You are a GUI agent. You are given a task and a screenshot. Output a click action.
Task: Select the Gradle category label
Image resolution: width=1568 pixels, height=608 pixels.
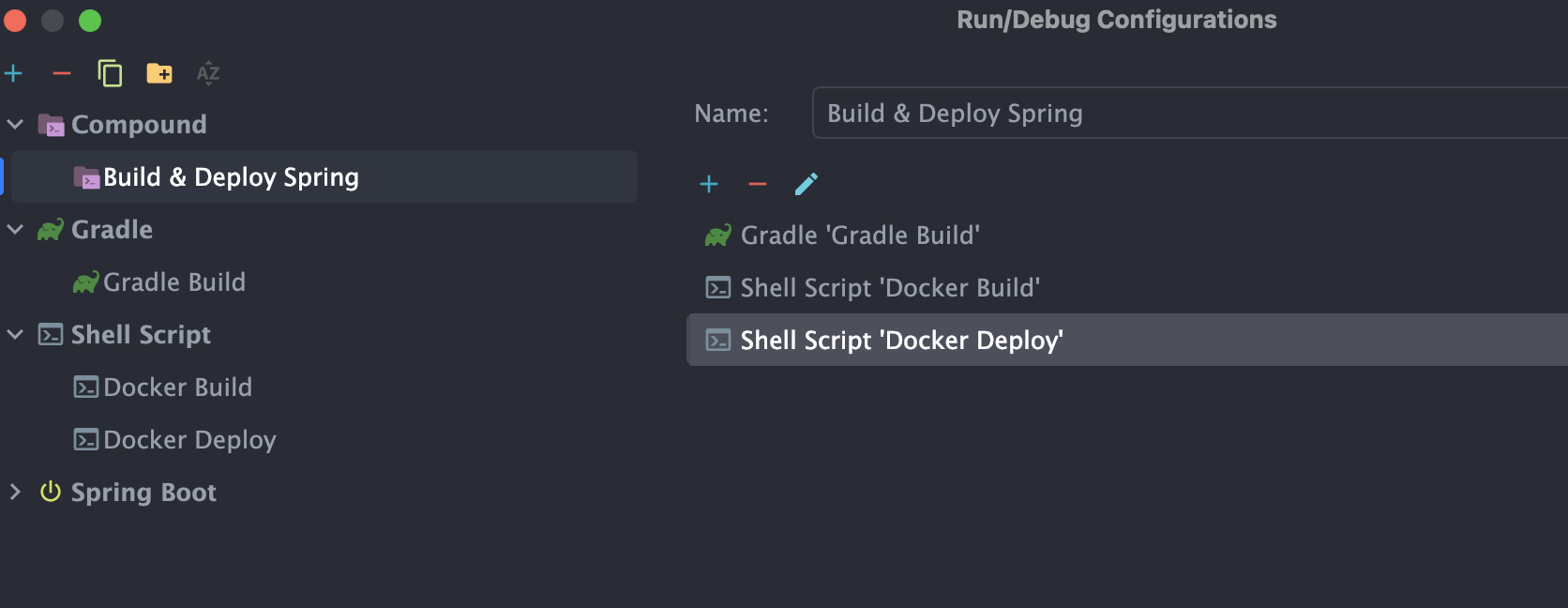point(112,229)
